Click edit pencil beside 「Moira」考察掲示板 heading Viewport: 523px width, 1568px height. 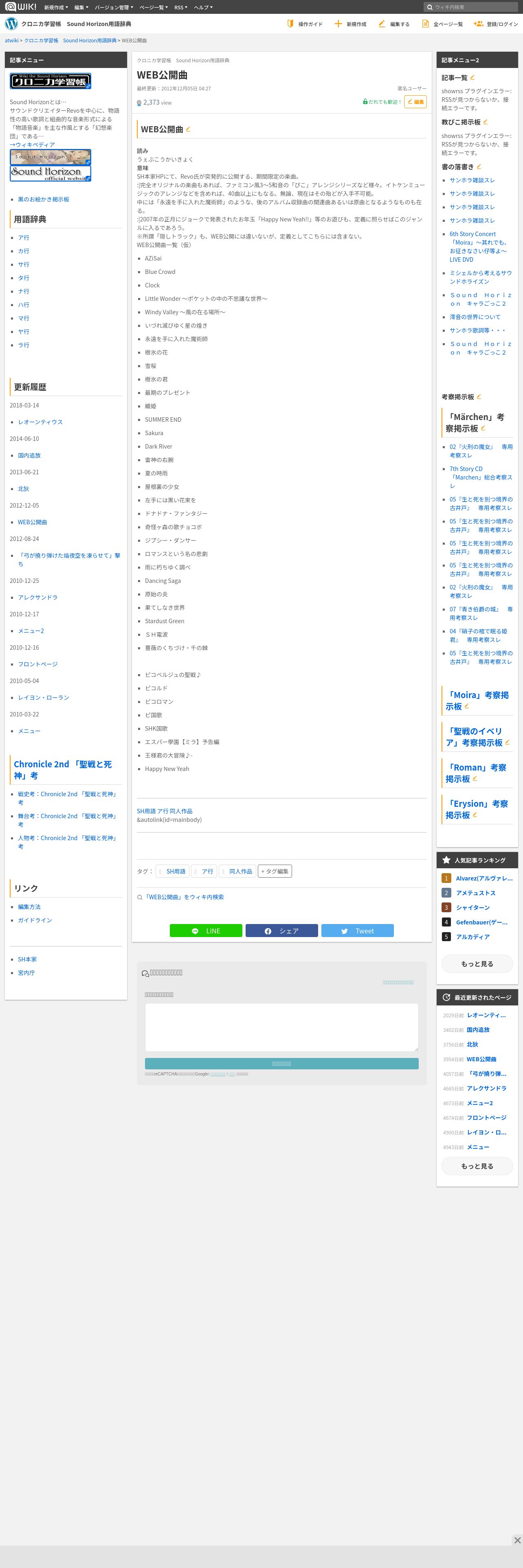467,707
